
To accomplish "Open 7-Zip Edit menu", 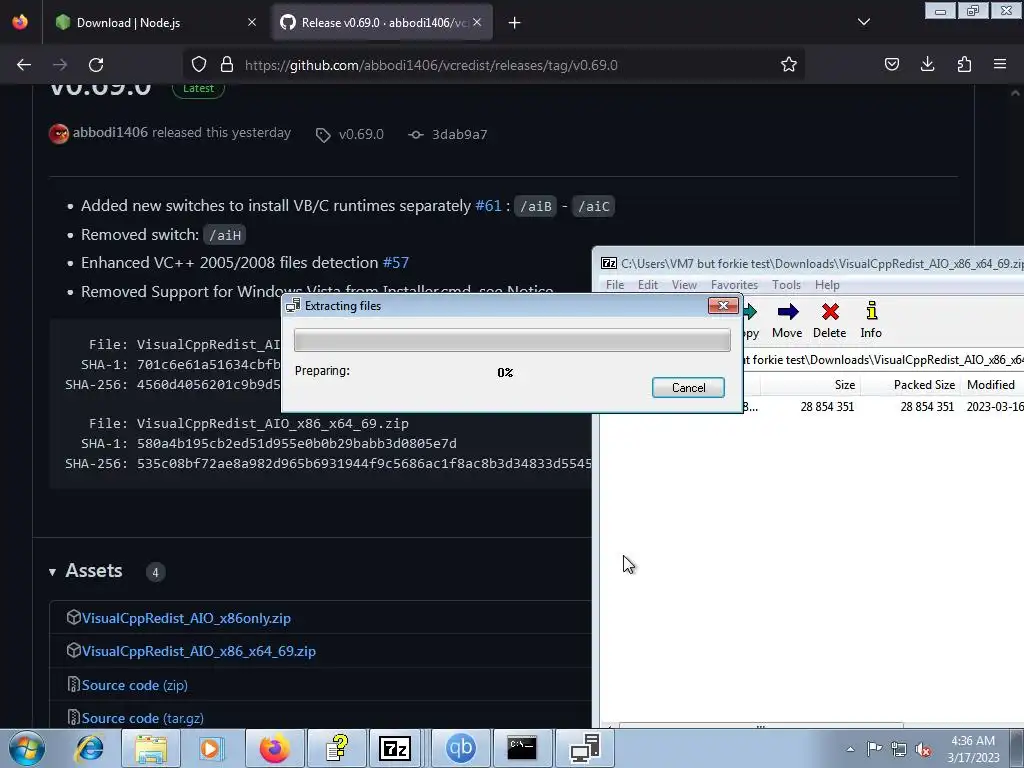I will tap(647, 285).
